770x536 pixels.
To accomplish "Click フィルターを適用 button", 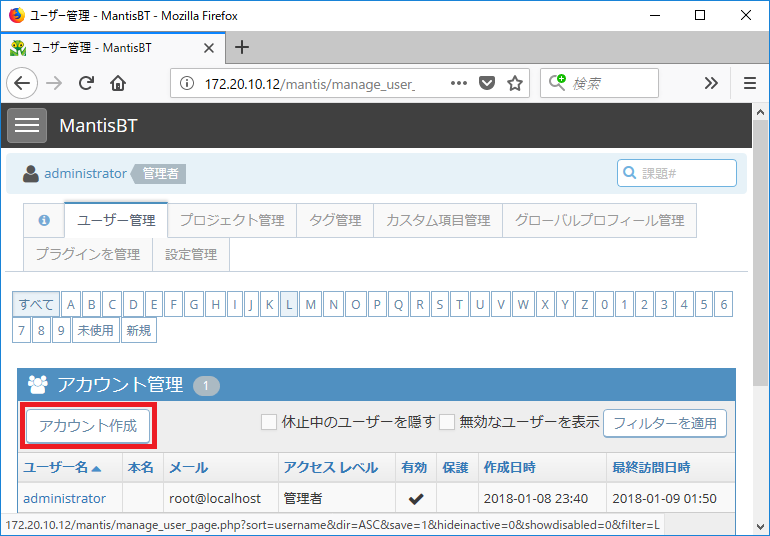I will click(665, 423).
